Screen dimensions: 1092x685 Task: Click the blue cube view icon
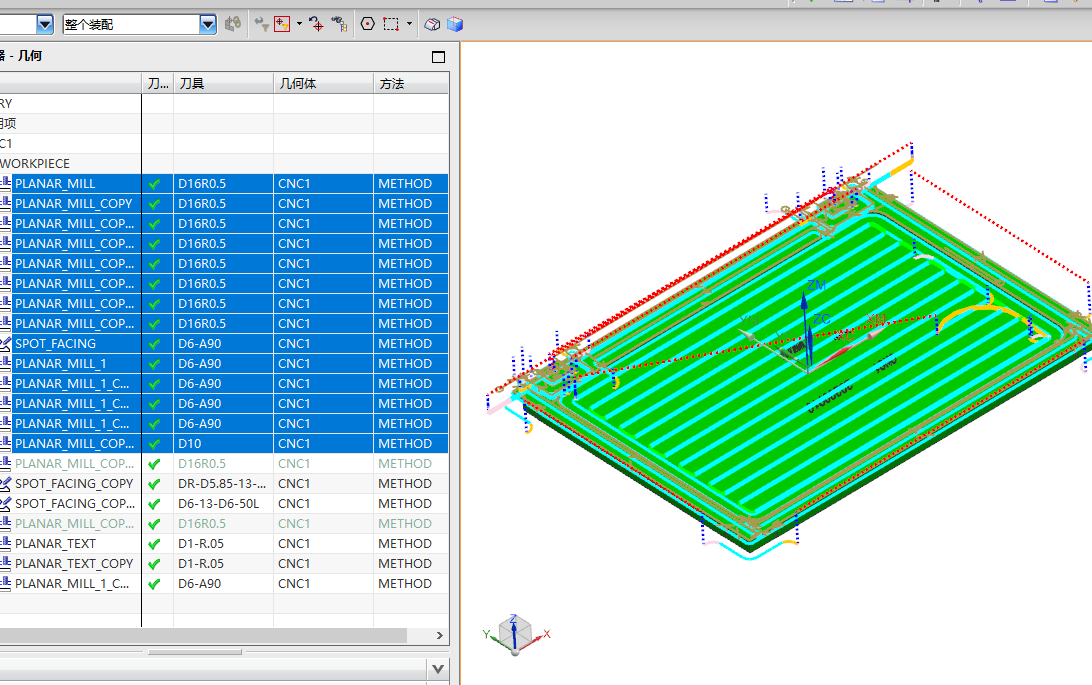pos(455,24)
